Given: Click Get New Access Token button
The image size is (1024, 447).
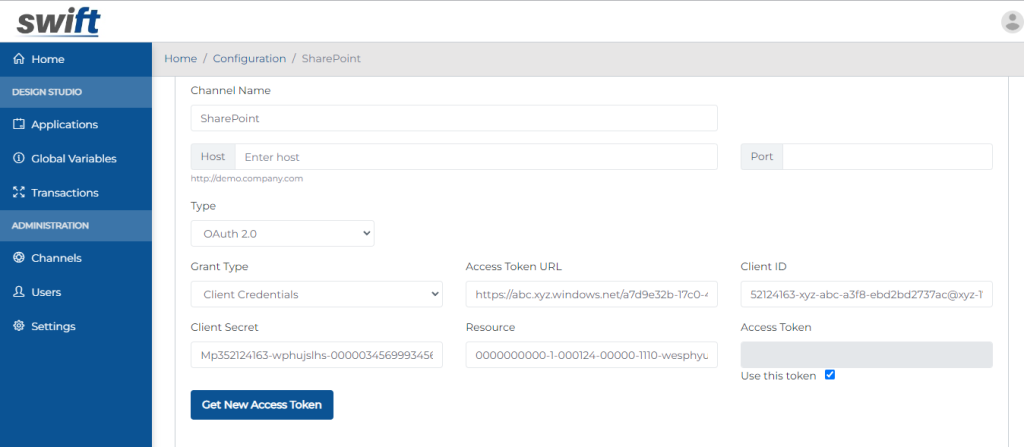Looking at the screenshot, I should tap(262, 405).
